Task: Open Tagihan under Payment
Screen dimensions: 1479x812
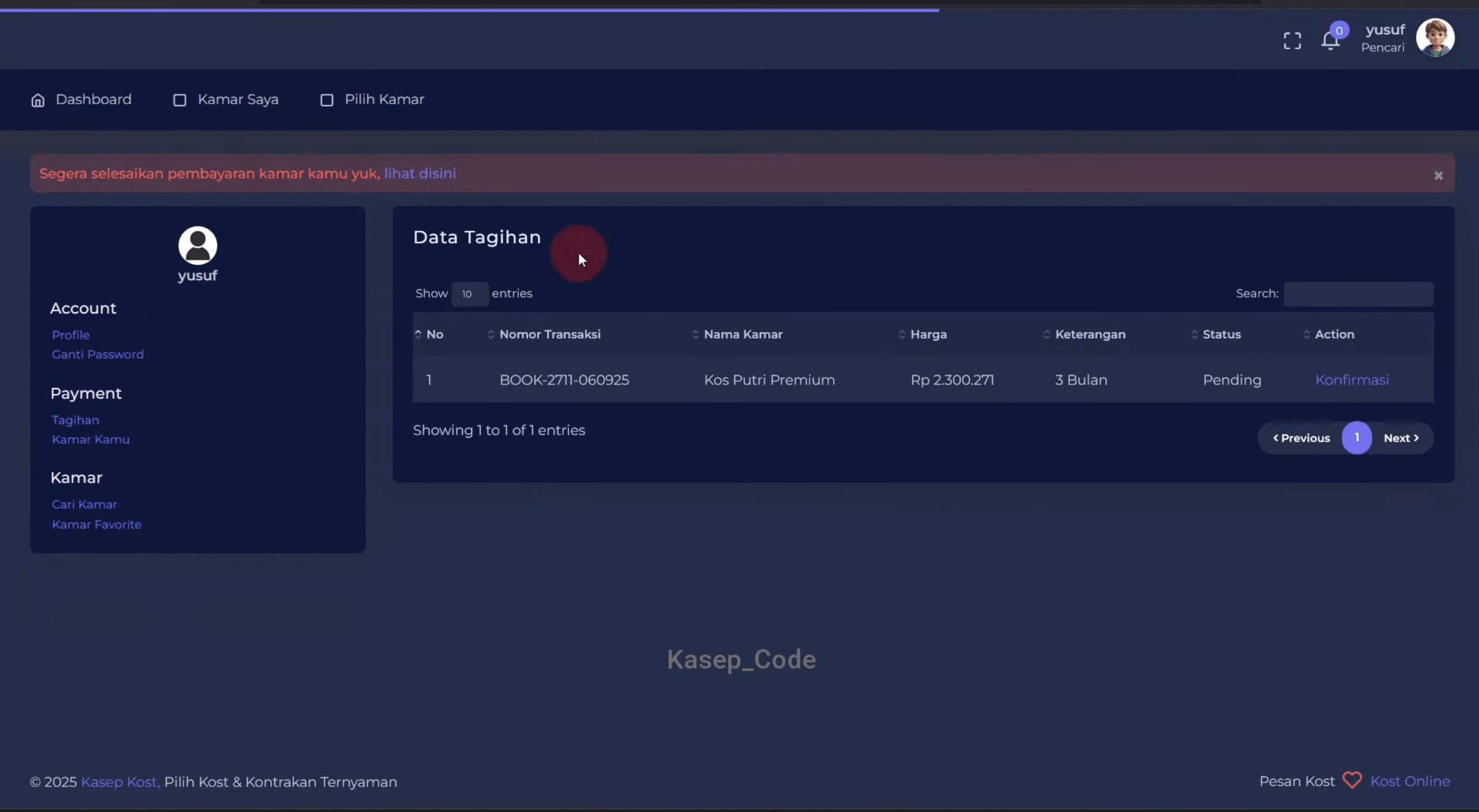Action: tap(75, 420)
